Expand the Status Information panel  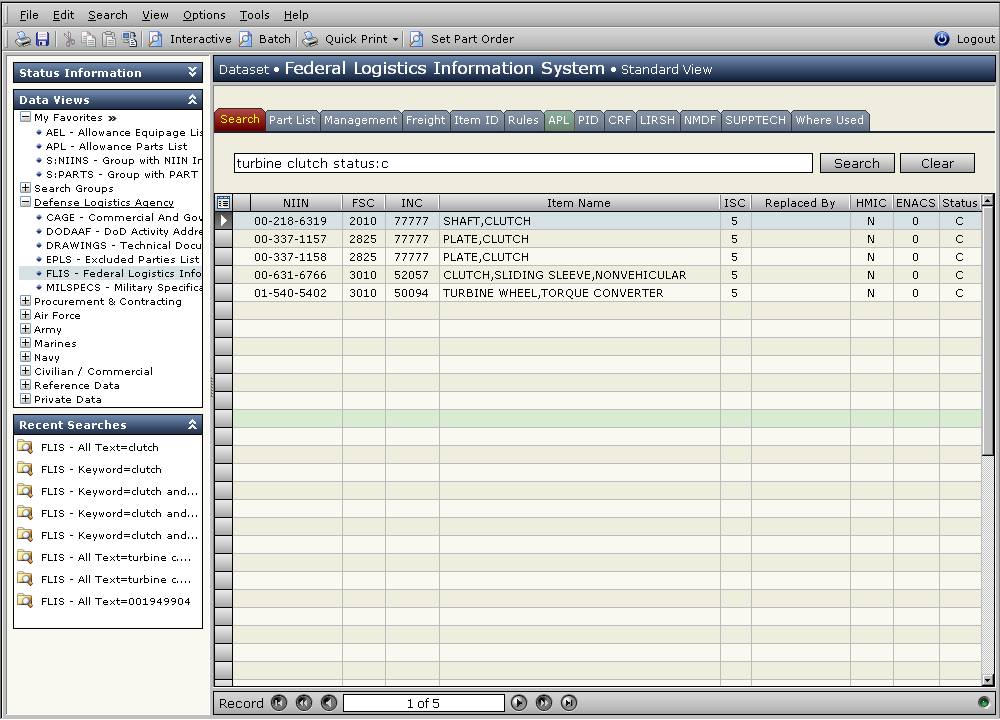click(193, 73)
